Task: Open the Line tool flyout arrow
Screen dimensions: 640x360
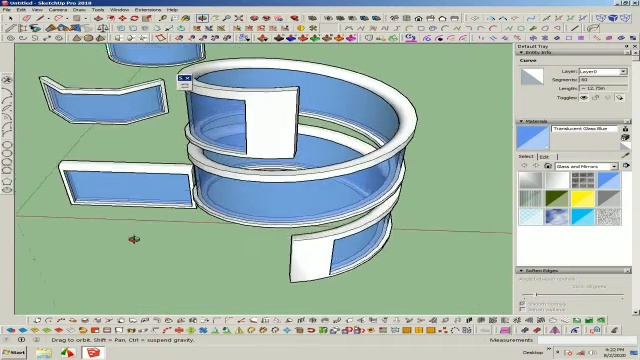Action: click(x=48, y=19)
